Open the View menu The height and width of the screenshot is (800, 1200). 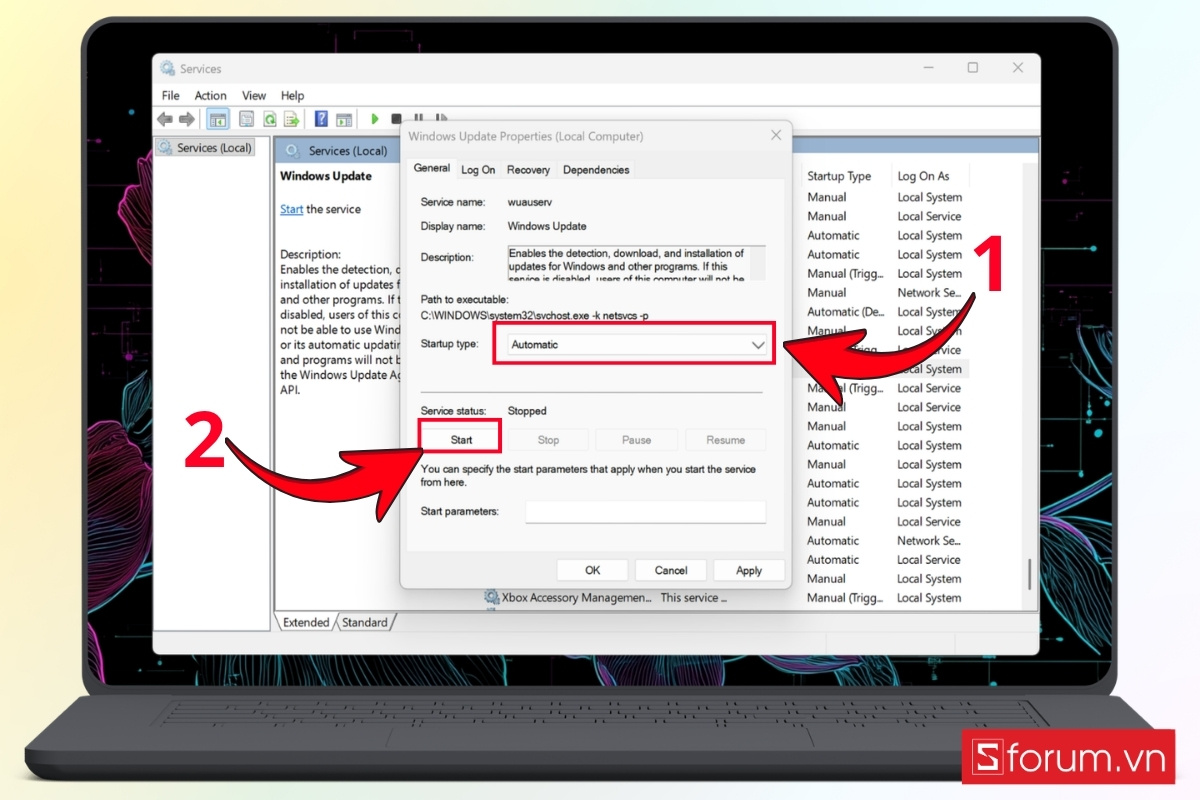point(254,96)
